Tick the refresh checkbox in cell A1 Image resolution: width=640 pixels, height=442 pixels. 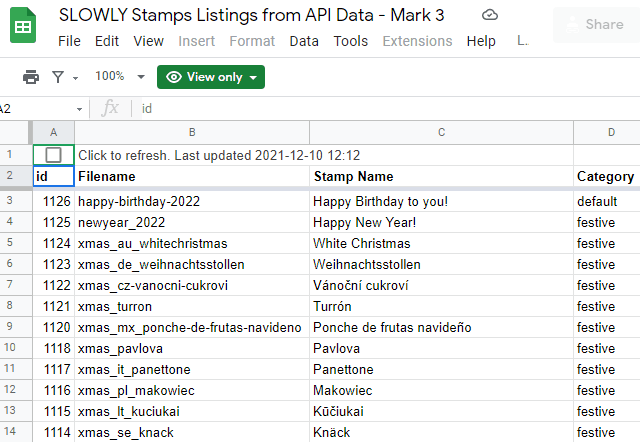(53, 155)
